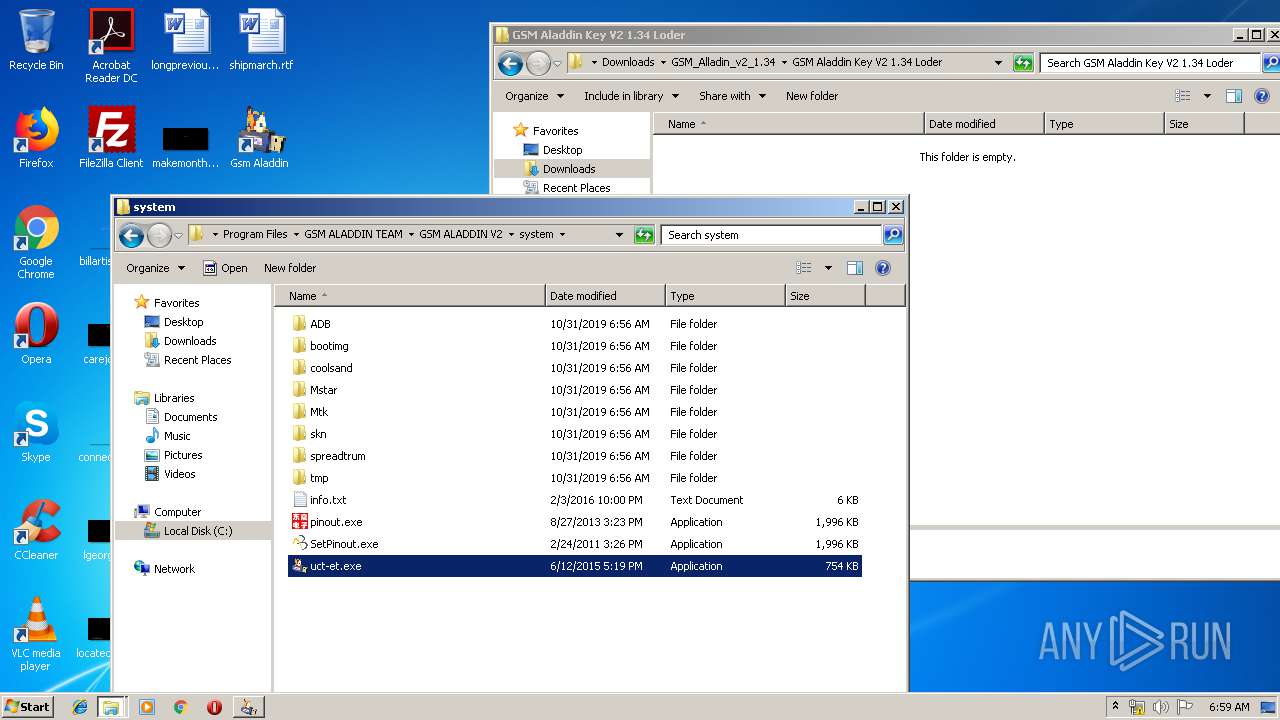Select the info.txt file
The width and height of the screenshot is (1280, 720).
click(x=575, y=500)
